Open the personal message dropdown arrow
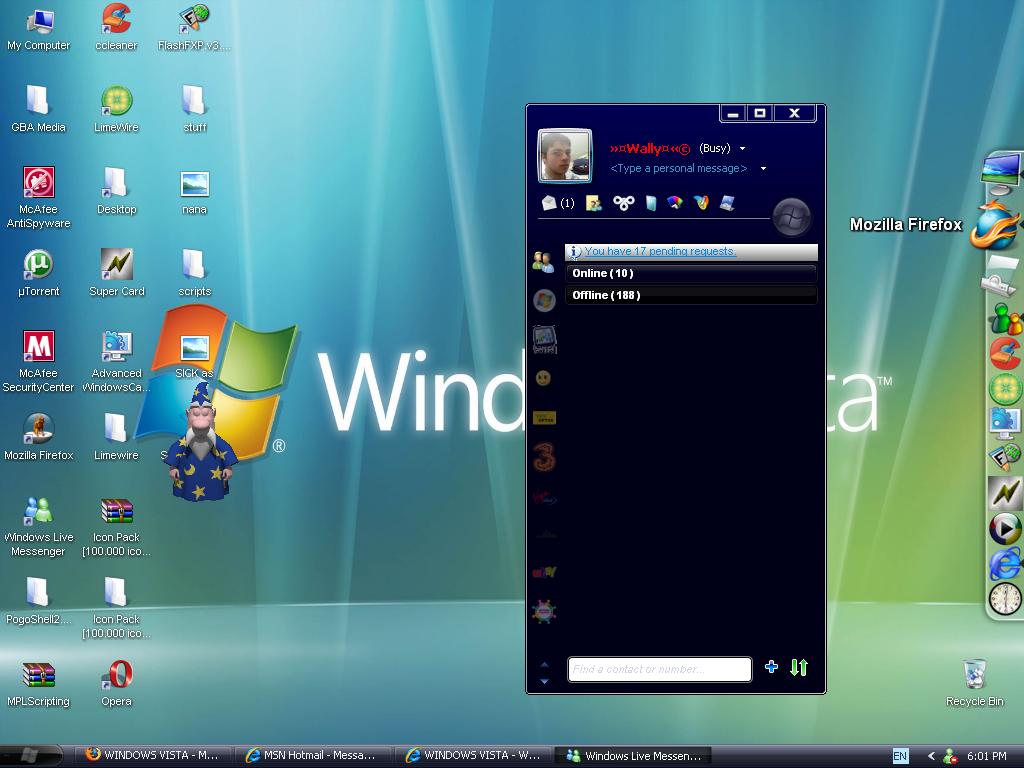The image size is (1024, 768). coord(763,169)
